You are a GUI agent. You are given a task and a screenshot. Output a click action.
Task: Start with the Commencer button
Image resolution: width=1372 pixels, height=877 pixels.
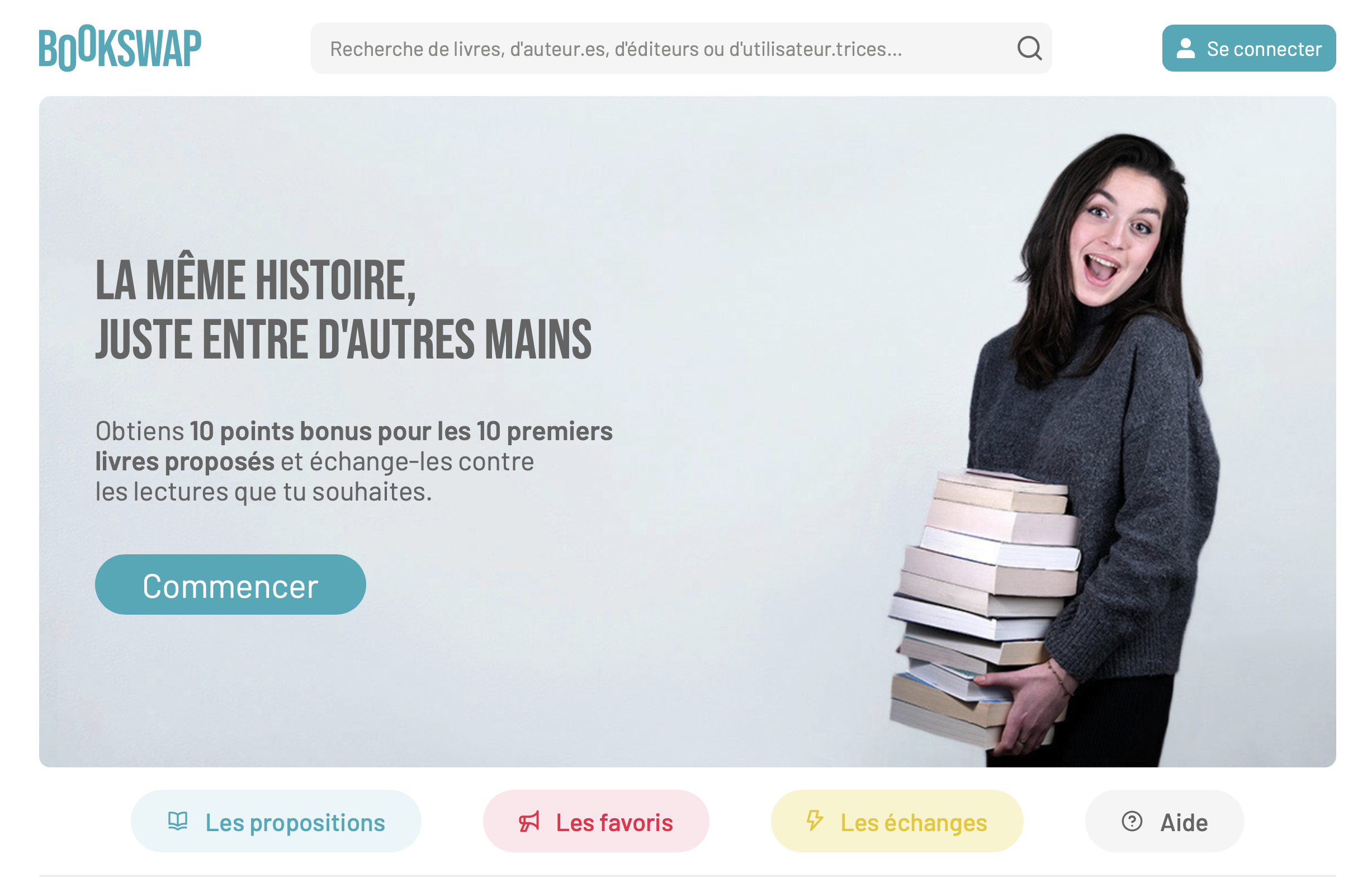pos(230,584)
